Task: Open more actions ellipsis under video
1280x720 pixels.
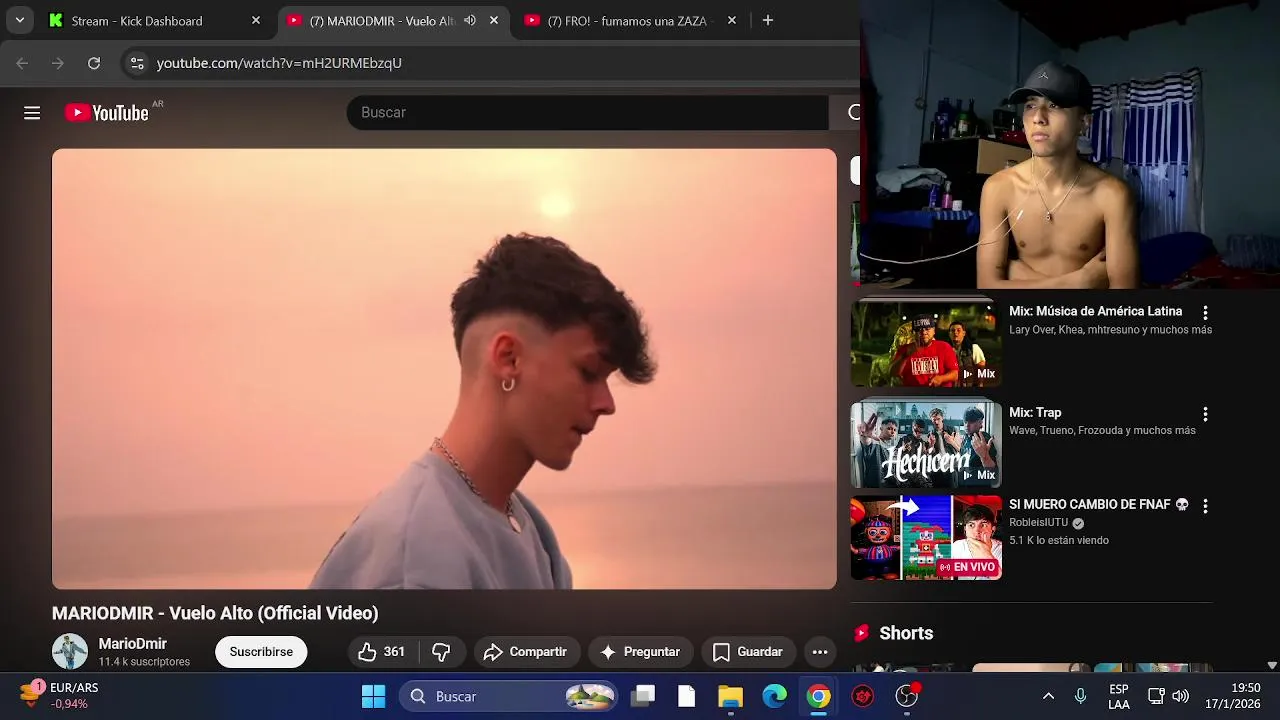Action: 820,652
